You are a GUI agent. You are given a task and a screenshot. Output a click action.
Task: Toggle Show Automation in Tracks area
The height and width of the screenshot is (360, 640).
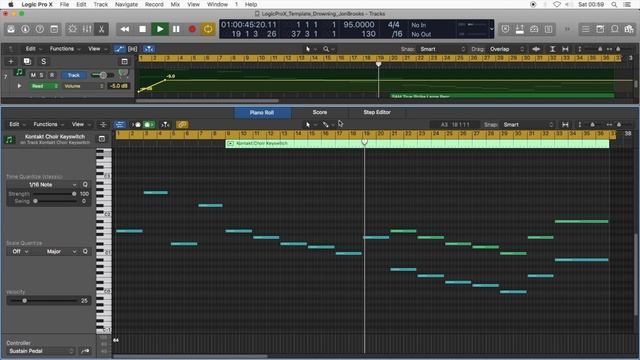coord(120,49)
